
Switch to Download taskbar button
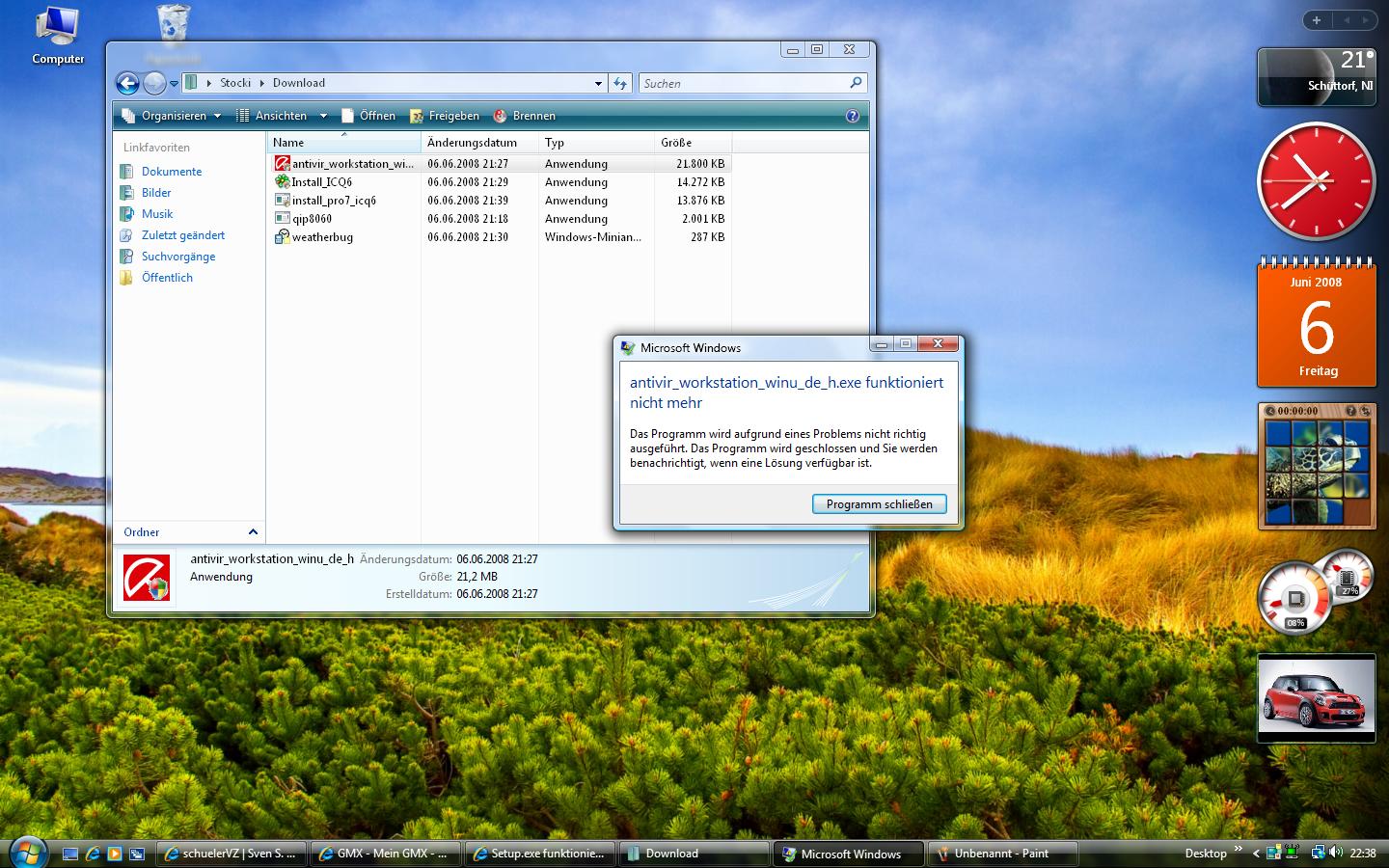pos(694,854)
